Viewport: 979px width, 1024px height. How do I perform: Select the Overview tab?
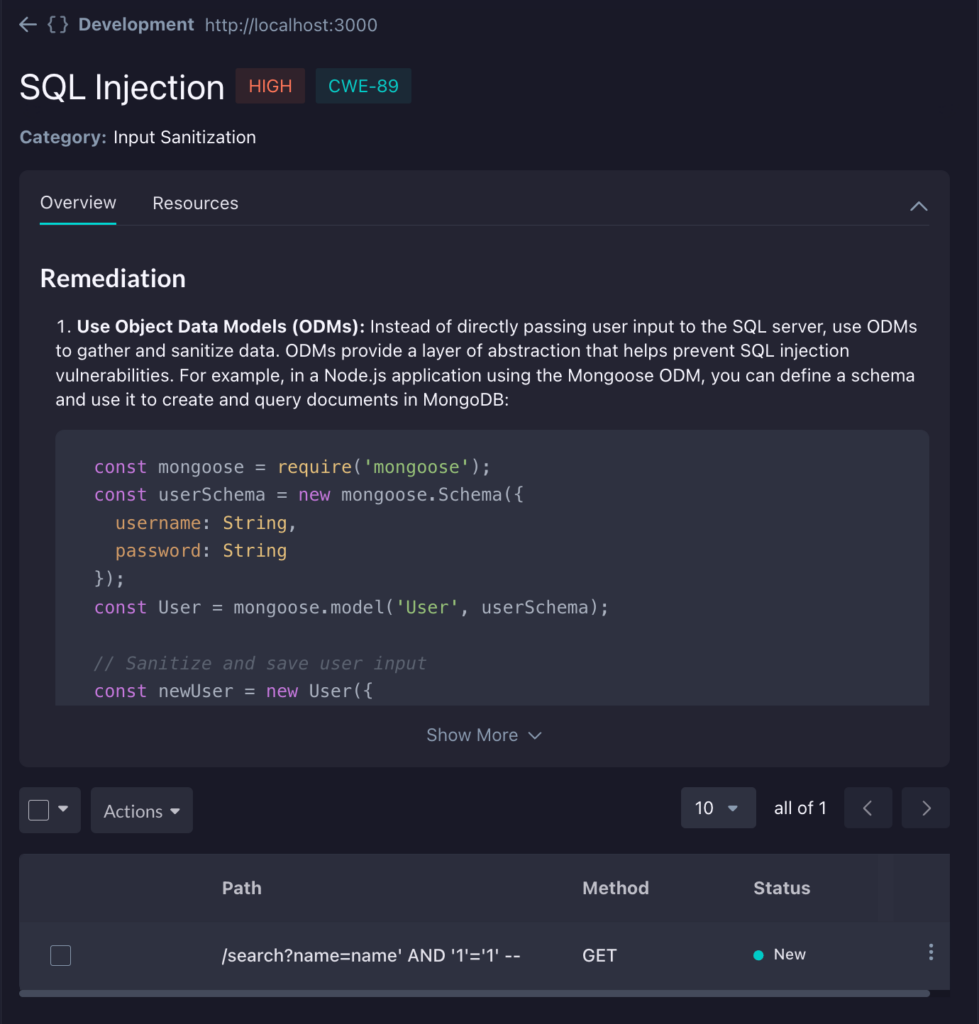[77, 202]
